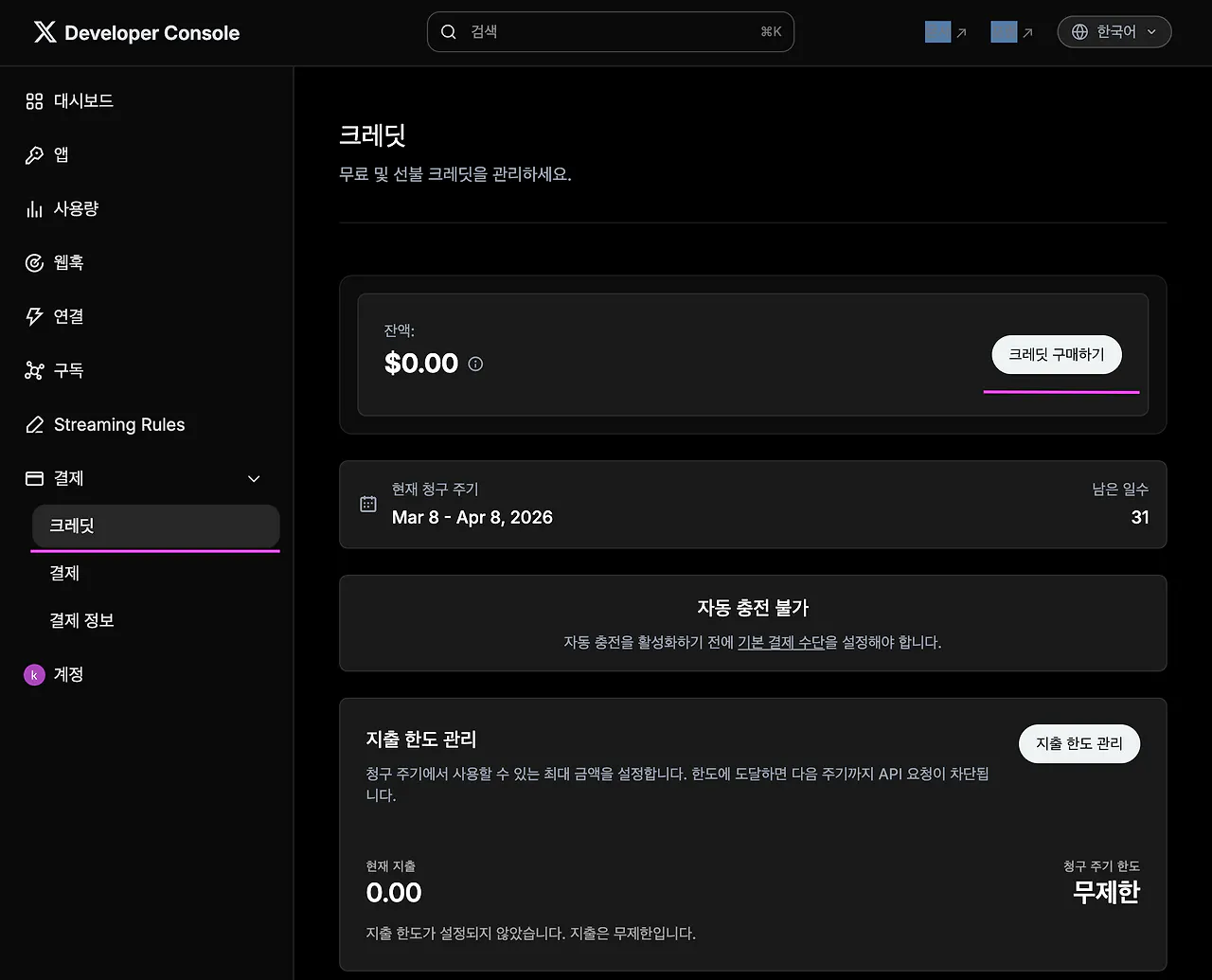This screenshot has width=1212, height=980.
Task: Open 사용량 bar chart icon
Action: pyautogui.click(x=34, y=209)
